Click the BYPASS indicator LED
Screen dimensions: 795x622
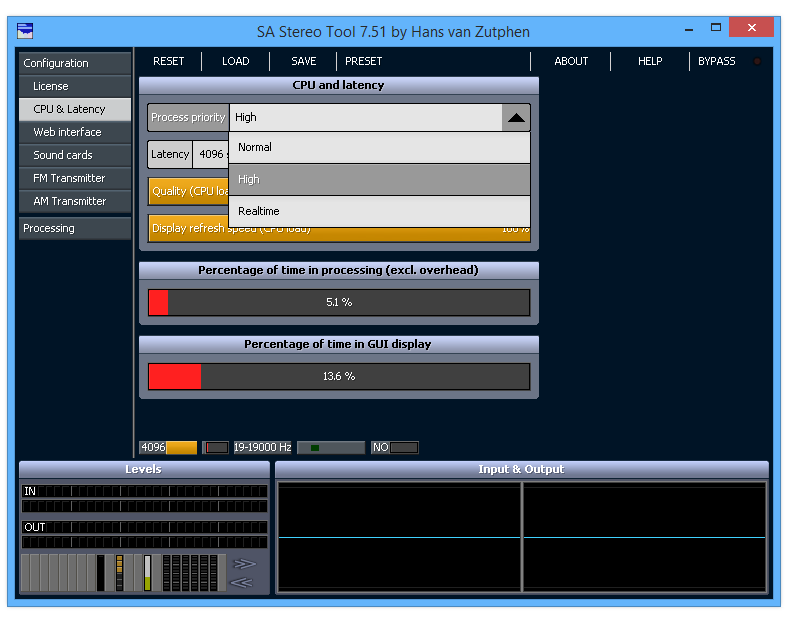(x=757, y=61)
